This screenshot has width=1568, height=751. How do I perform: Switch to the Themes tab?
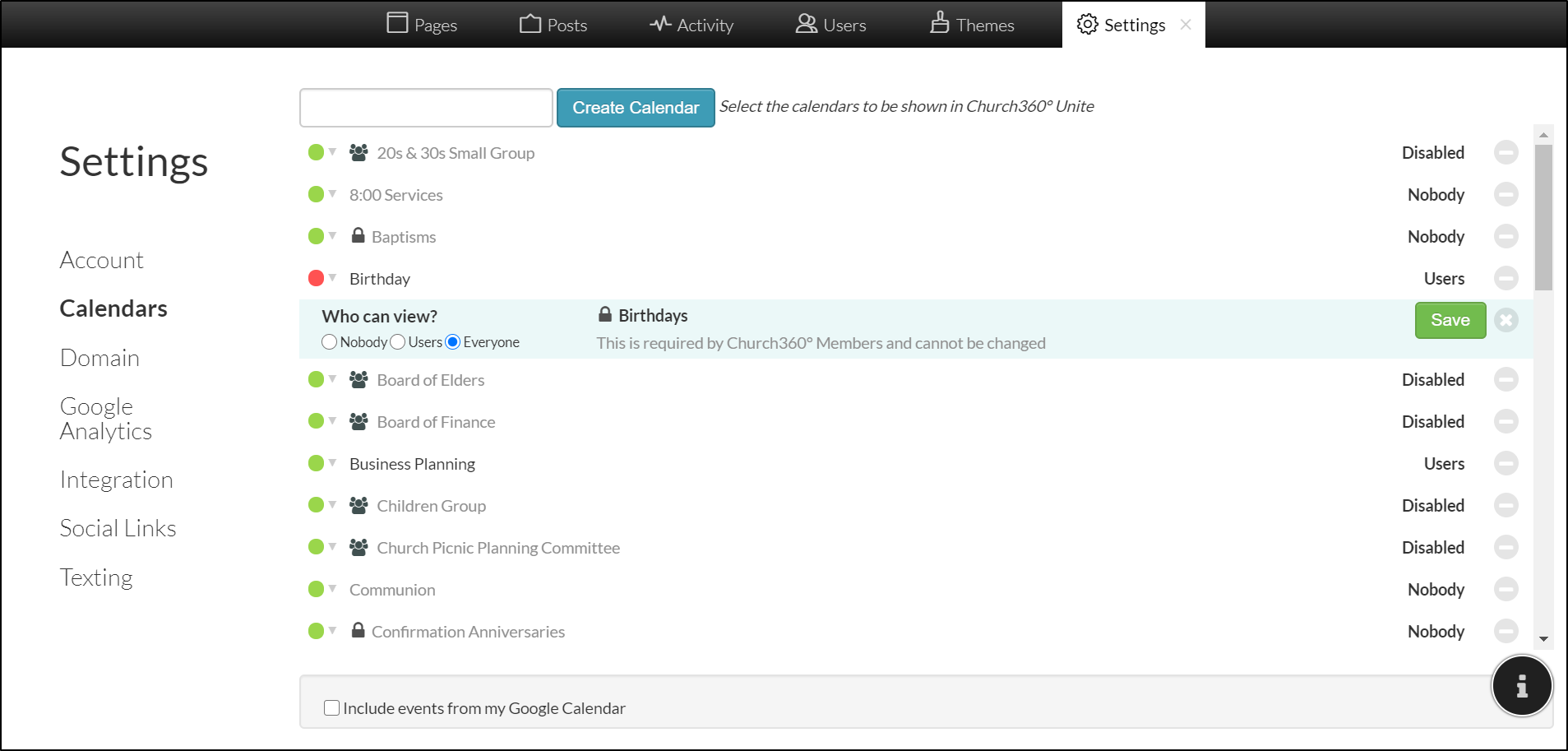972,25
